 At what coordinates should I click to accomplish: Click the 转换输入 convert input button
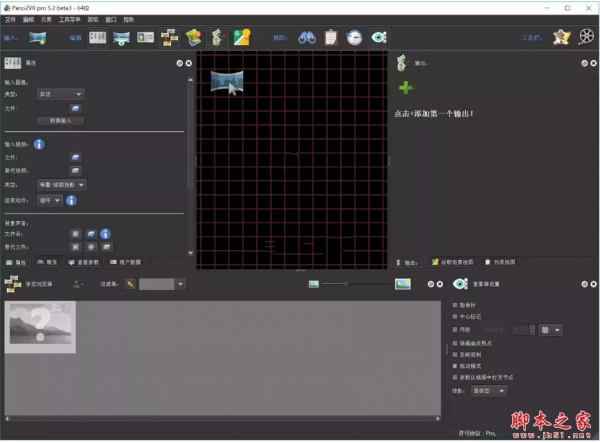click(x=60, y=121)
